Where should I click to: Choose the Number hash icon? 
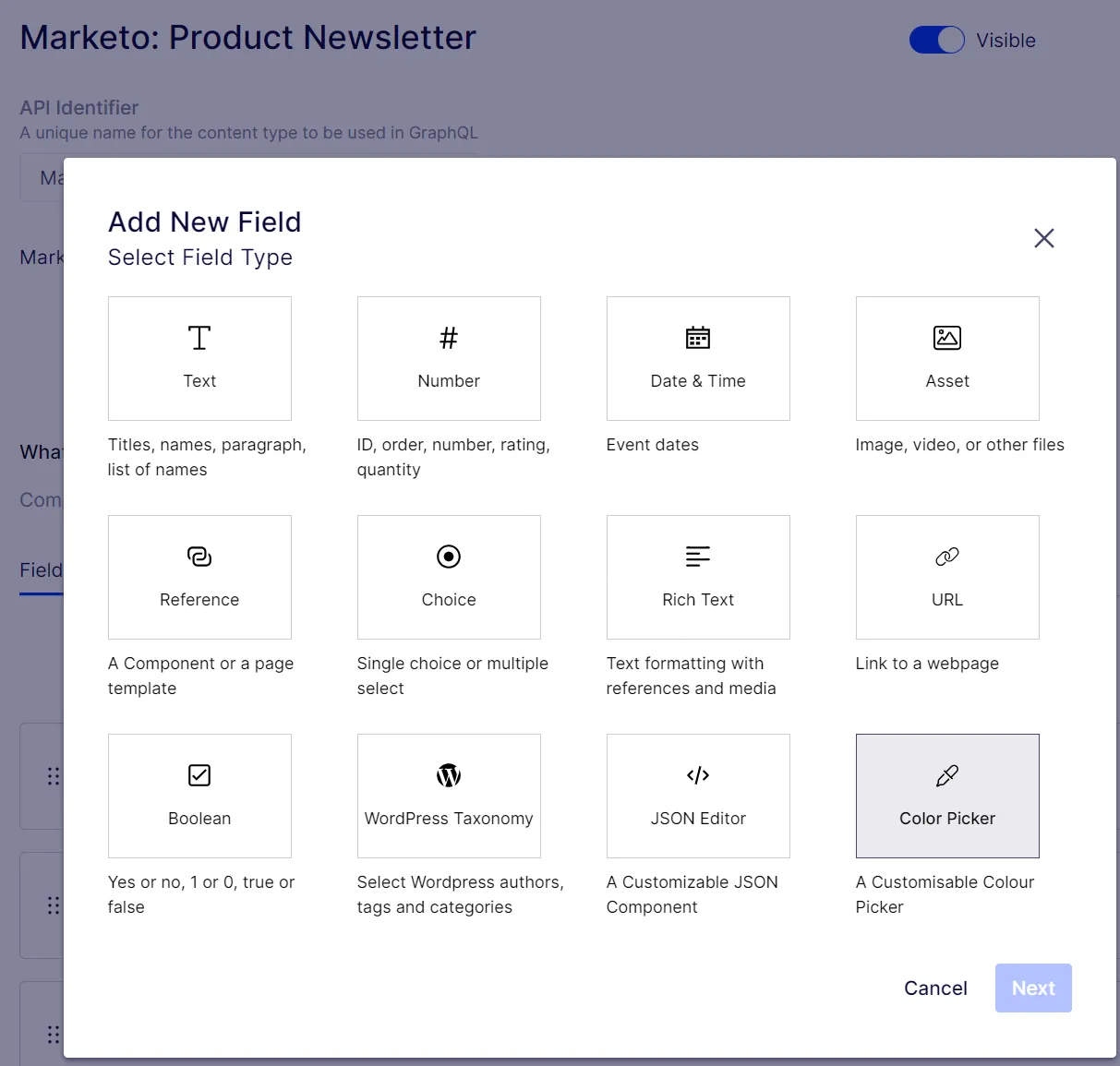[449, 338]
